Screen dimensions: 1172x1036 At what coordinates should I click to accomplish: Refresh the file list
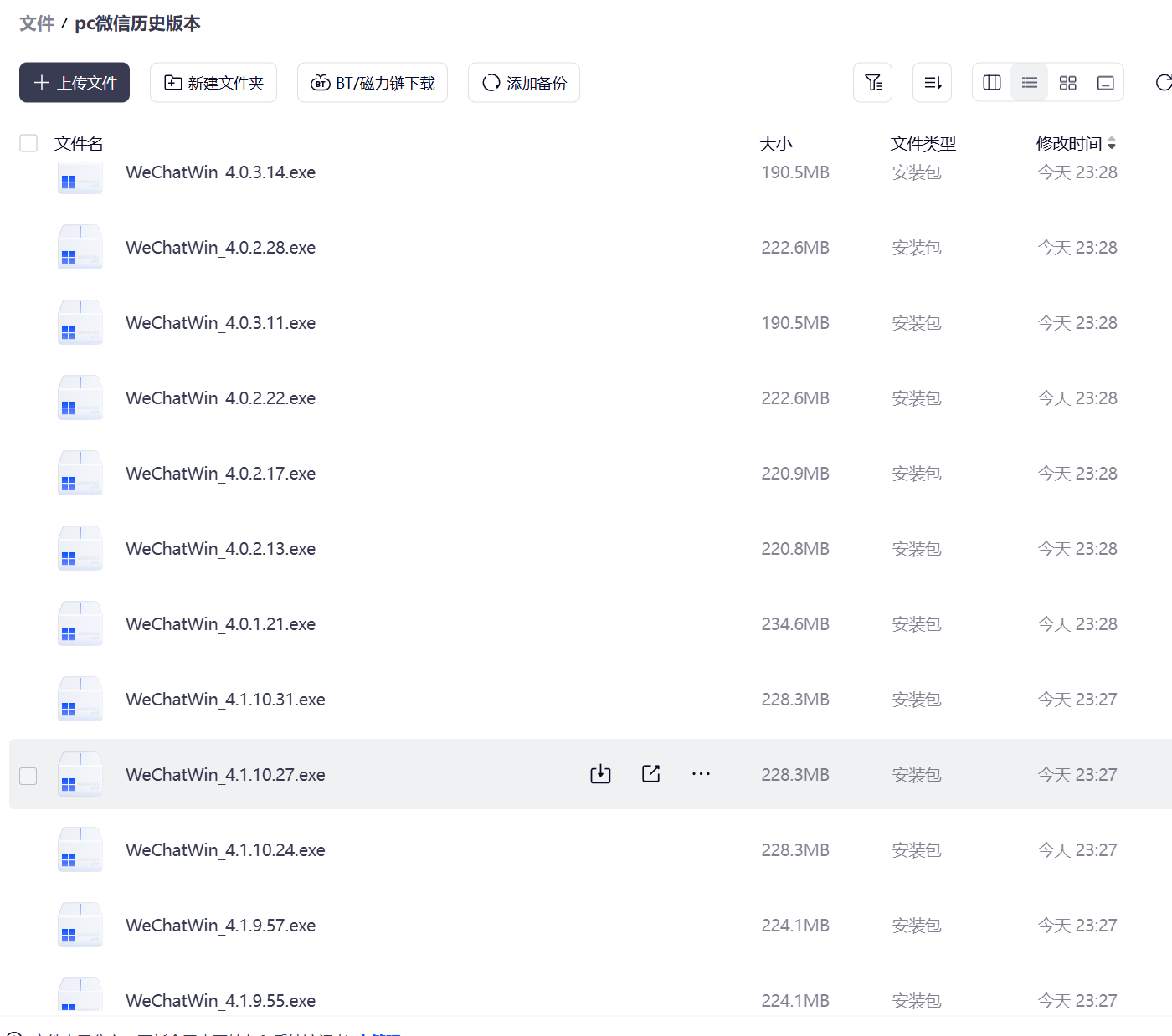(x=1164, y=83)
